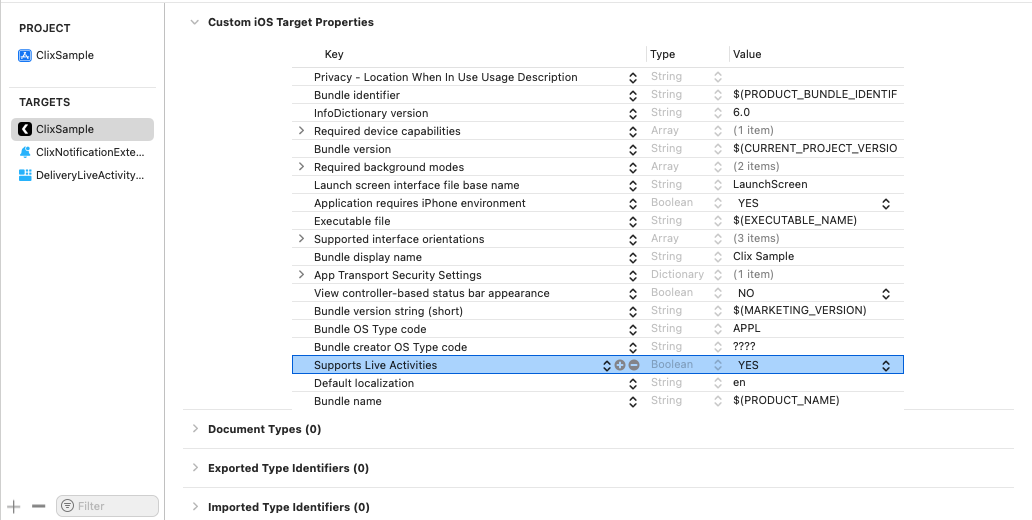
Task: Open key stepper for InfoDictionary version
Action: [x=632, y=113]
